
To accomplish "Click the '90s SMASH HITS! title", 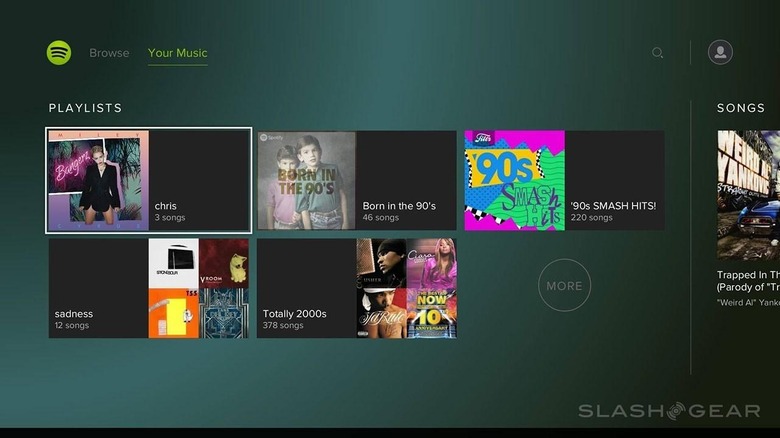I will coord(613,206).
